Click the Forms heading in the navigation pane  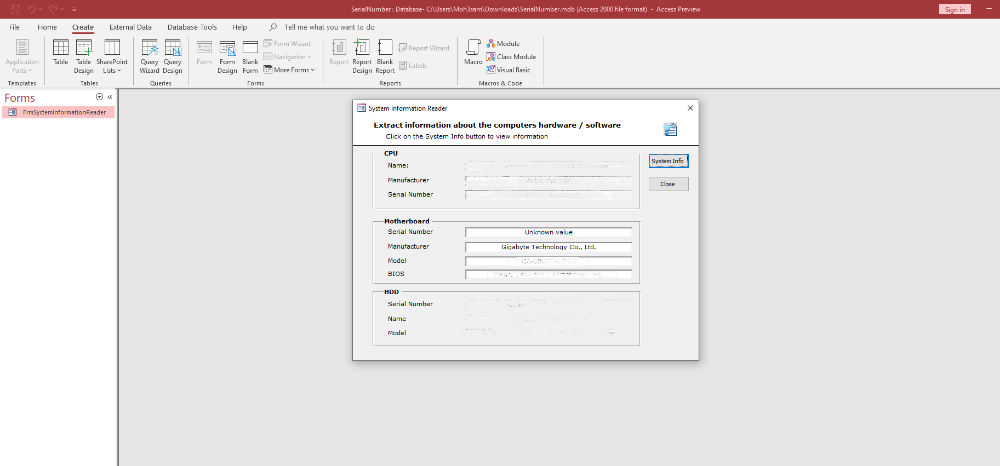coord(20,98)
